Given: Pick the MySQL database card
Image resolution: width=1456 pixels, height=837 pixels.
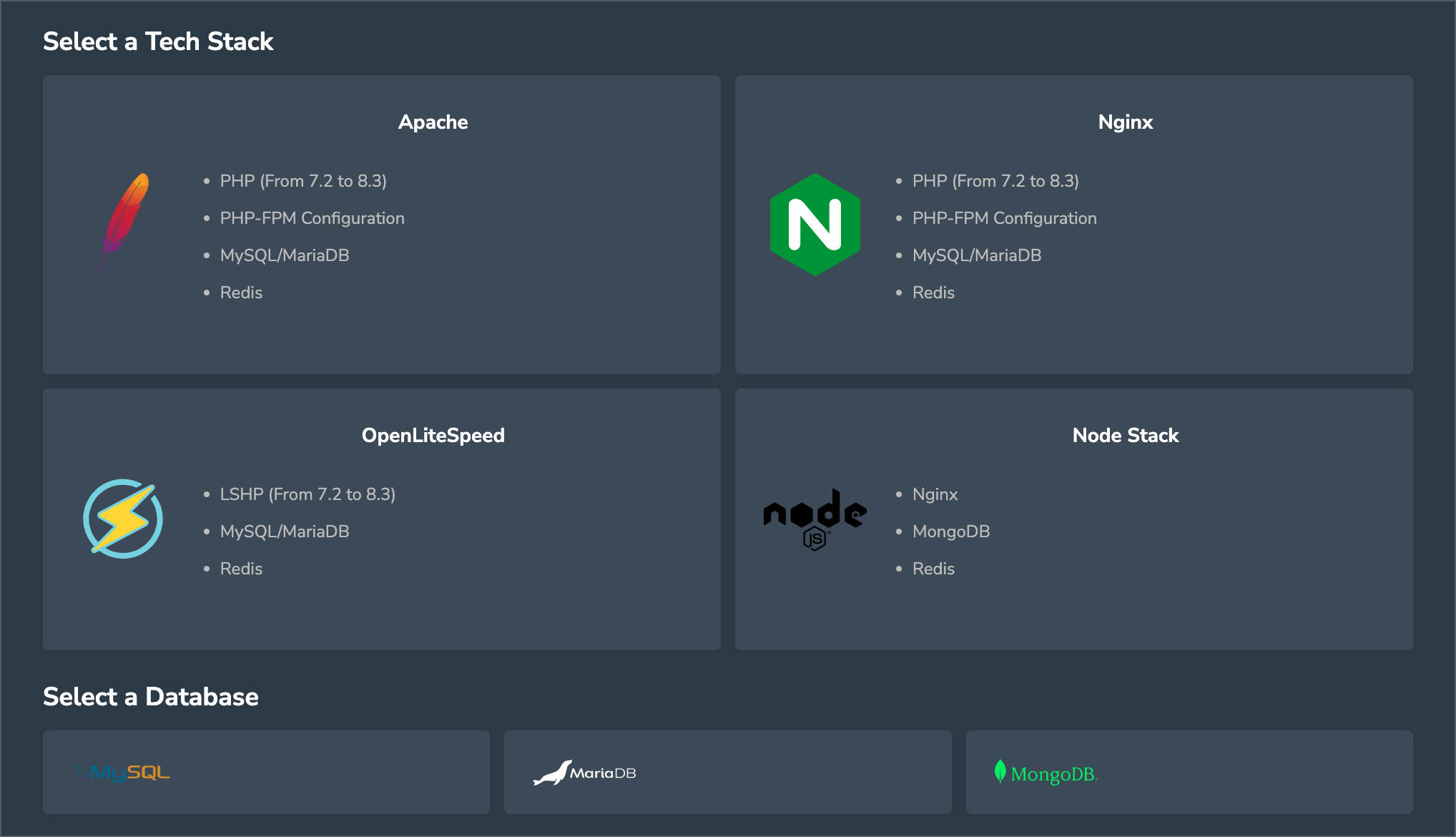Looking at the screenshot, I should [266, 772].
